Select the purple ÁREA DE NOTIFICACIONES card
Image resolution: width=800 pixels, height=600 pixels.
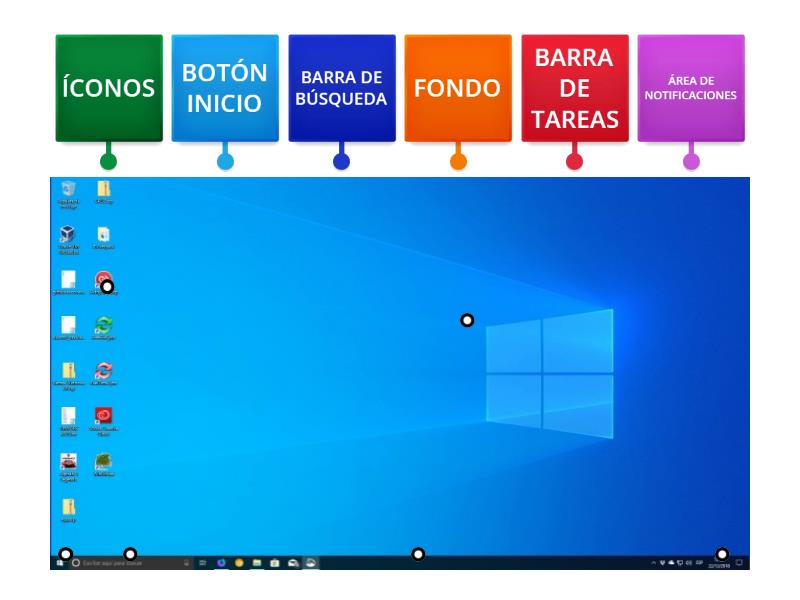coord(692,85)
